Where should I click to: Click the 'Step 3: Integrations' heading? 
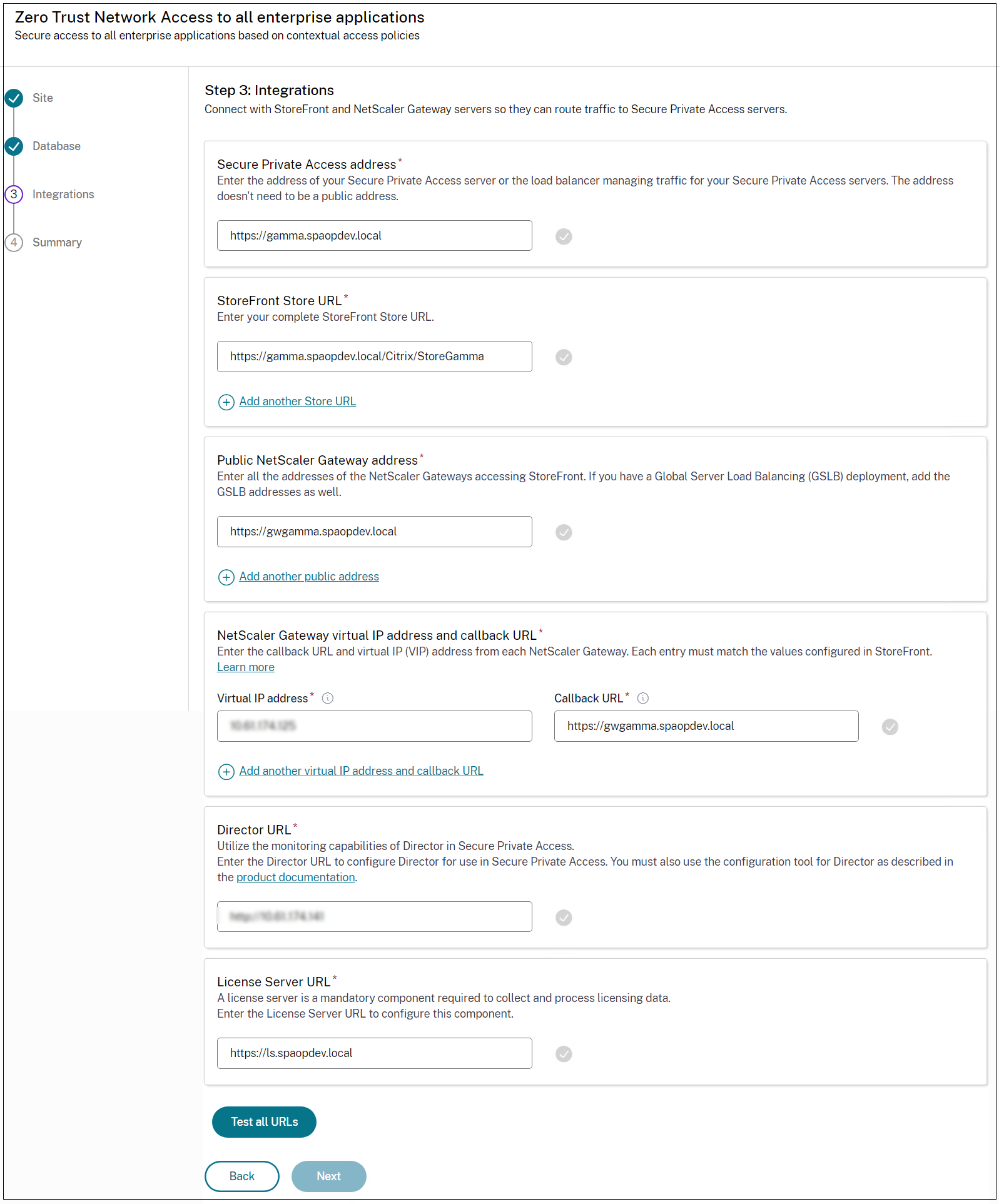[269, 91]
